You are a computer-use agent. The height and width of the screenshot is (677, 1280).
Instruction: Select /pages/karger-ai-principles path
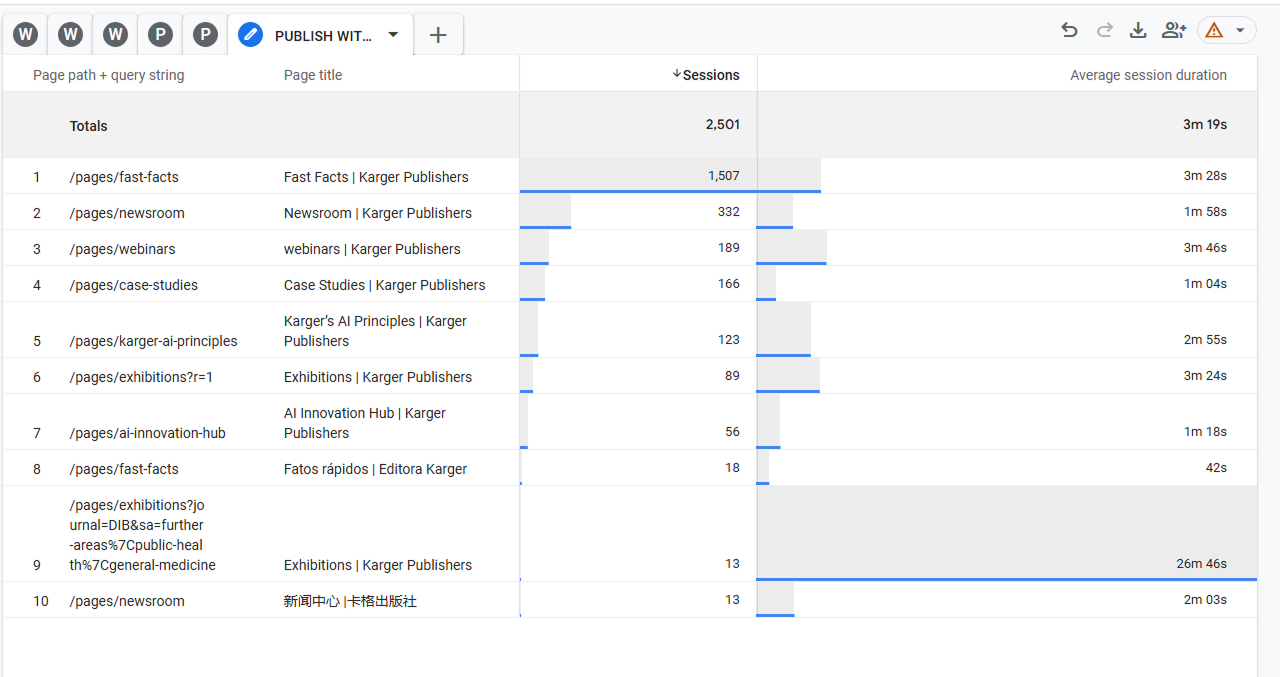pyautogui.click(x=154, y=341)
